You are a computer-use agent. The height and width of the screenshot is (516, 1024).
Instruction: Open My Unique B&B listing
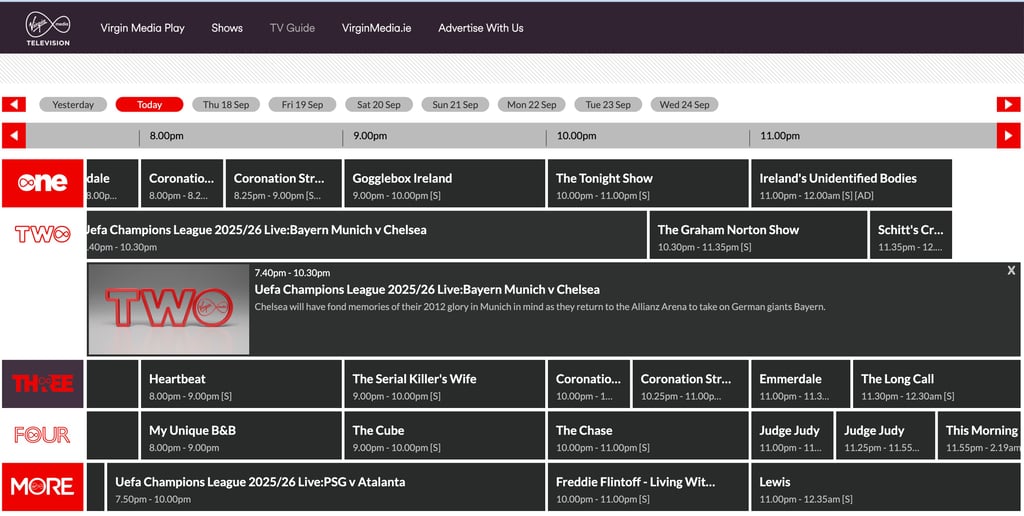(241, 435)
